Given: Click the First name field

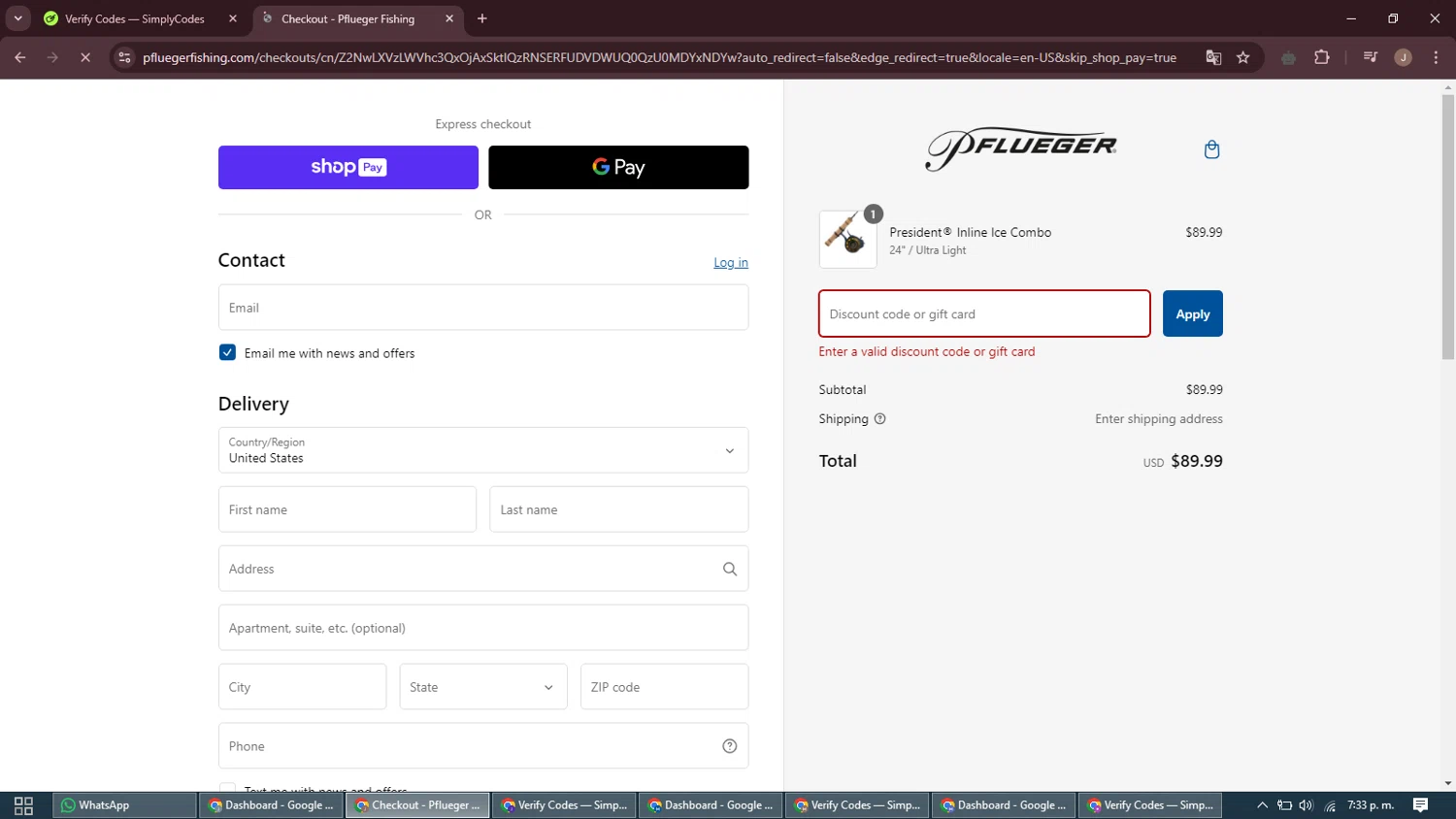Looking at the screenshot, I should click(x=347, y=509).
